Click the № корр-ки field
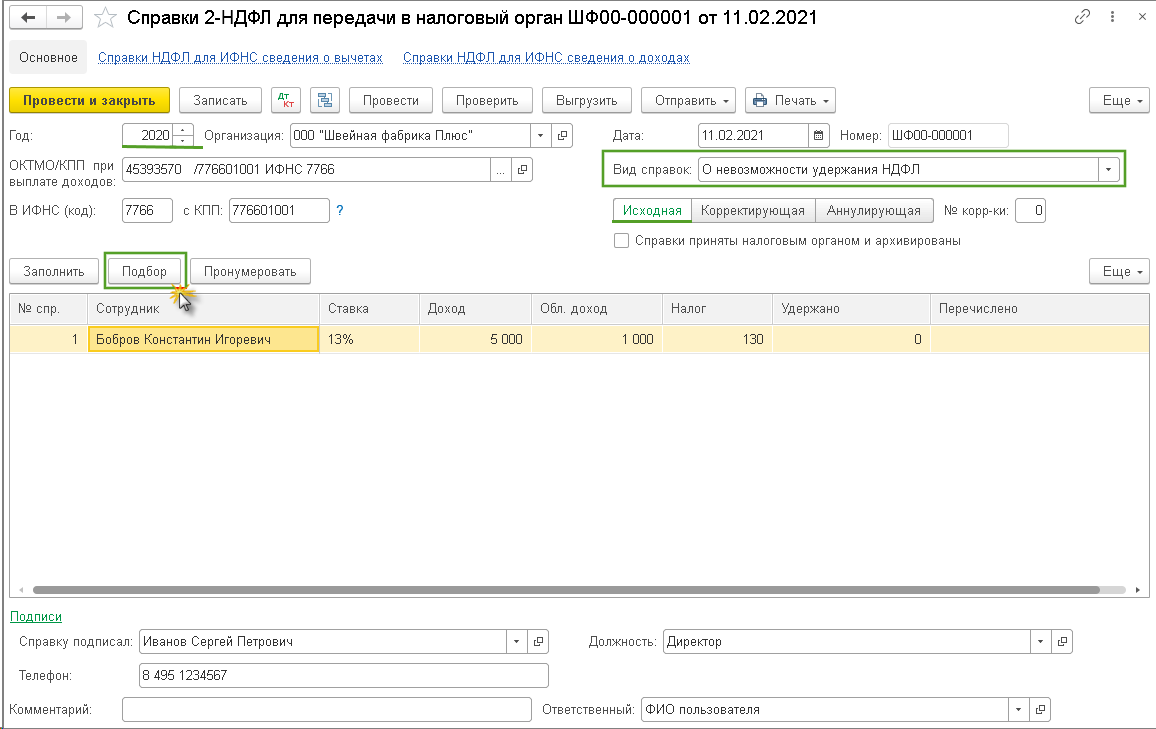1156x729 pixels. (x=1030, y=211)
